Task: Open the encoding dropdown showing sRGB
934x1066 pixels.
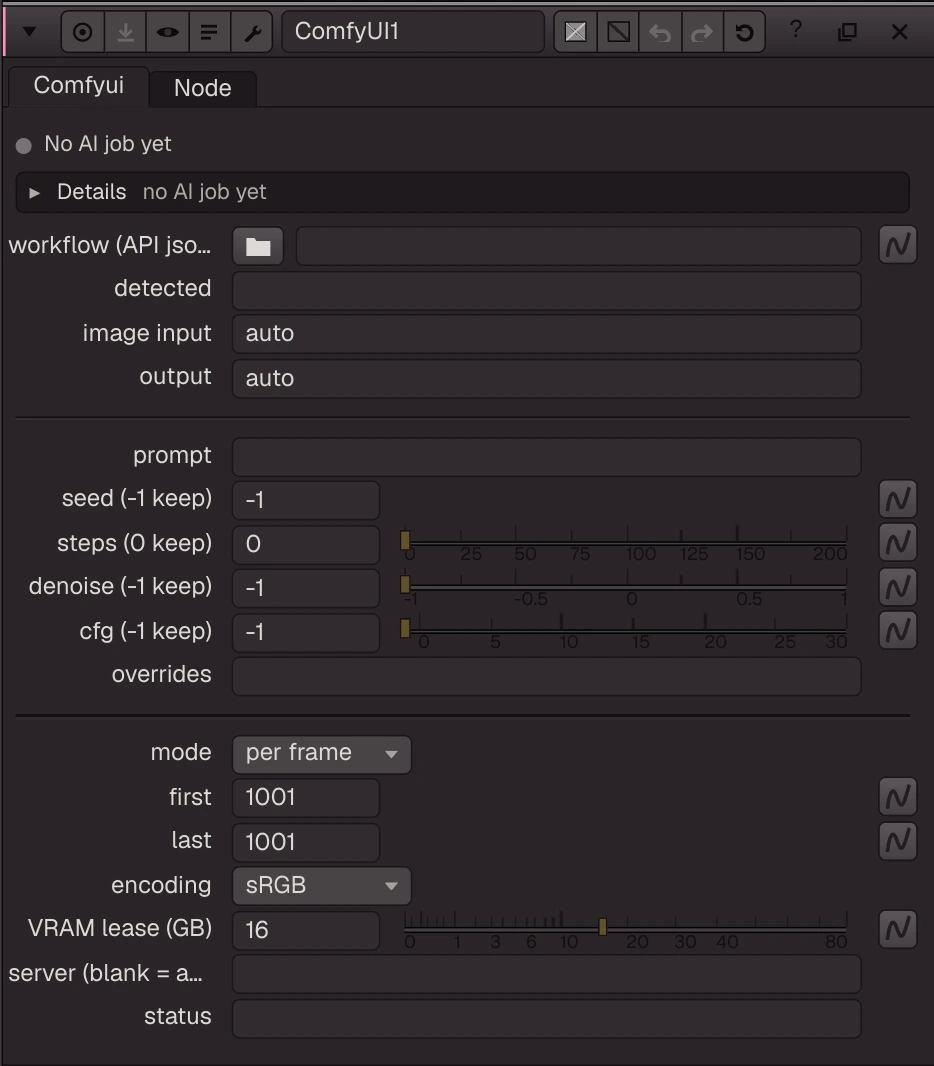Action: point(322,886)
